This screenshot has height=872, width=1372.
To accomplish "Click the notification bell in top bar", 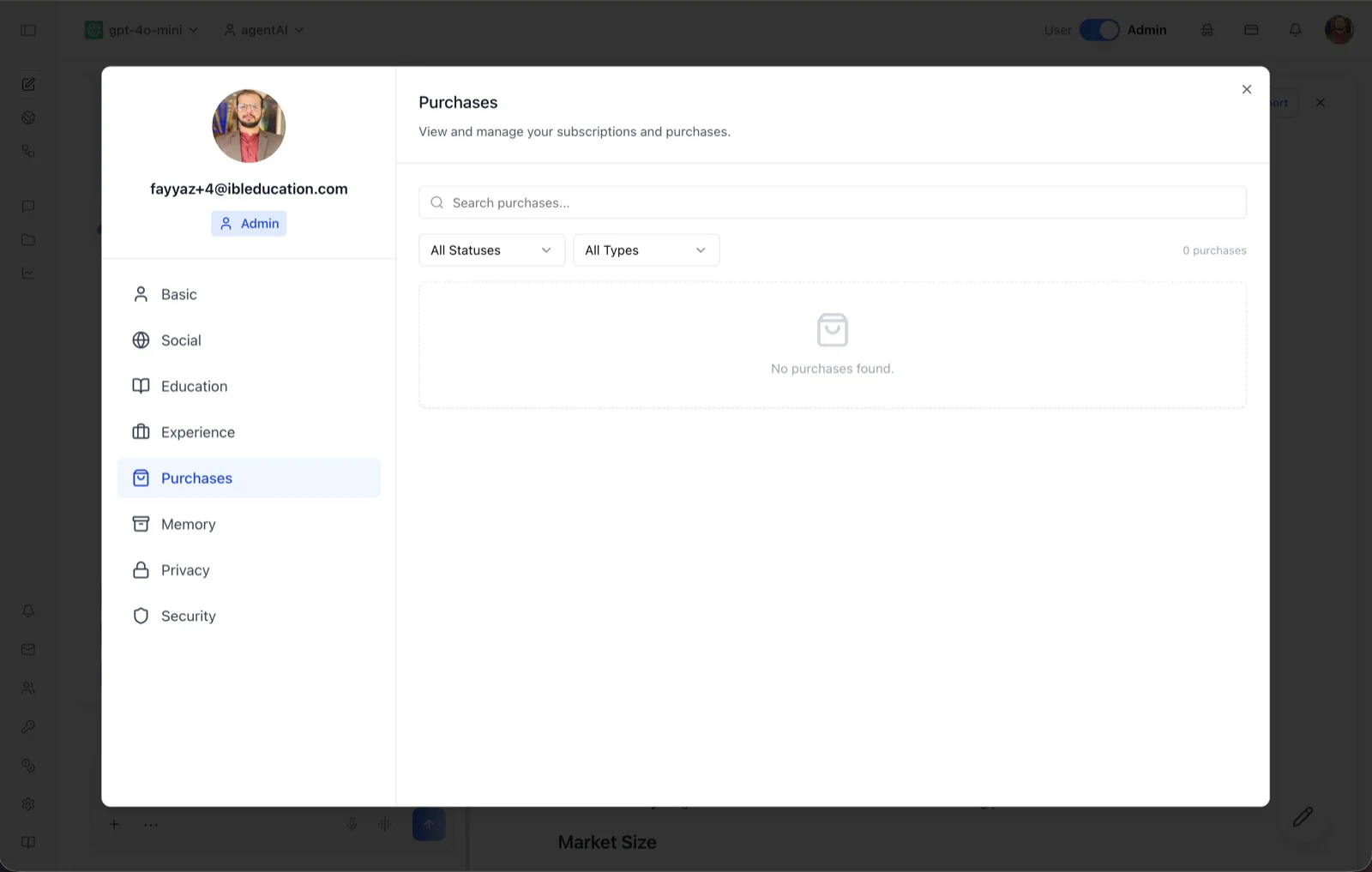I will click(1296, 30).
